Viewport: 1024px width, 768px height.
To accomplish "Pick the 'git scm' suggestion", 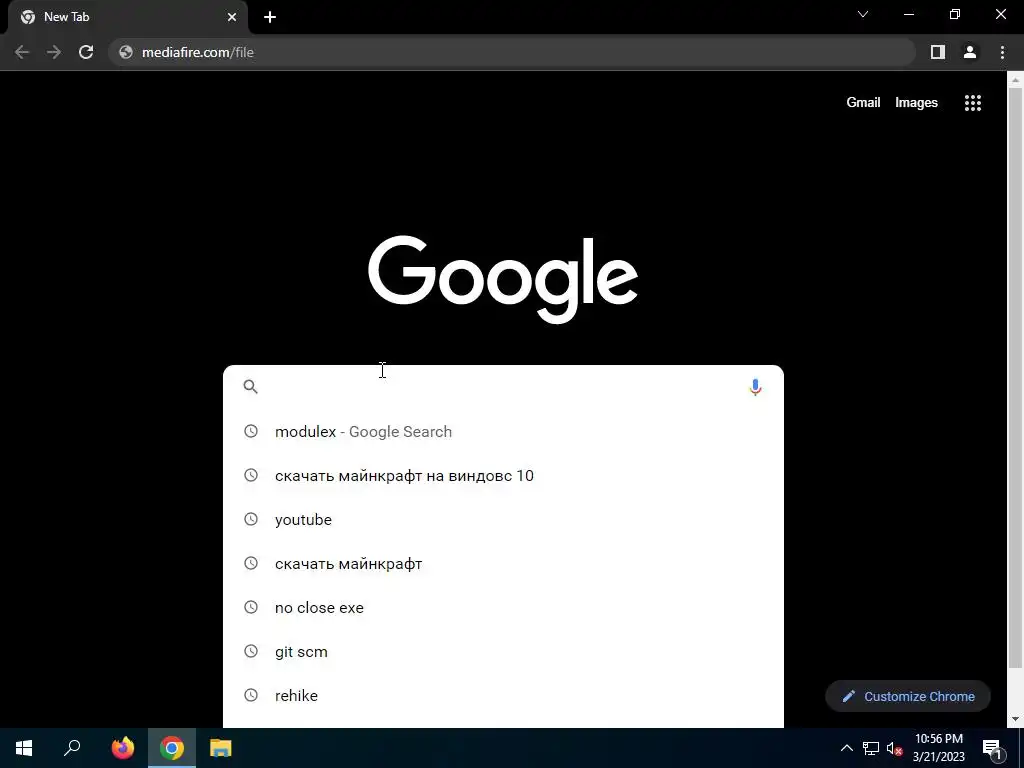I will [x=503, y=651].
